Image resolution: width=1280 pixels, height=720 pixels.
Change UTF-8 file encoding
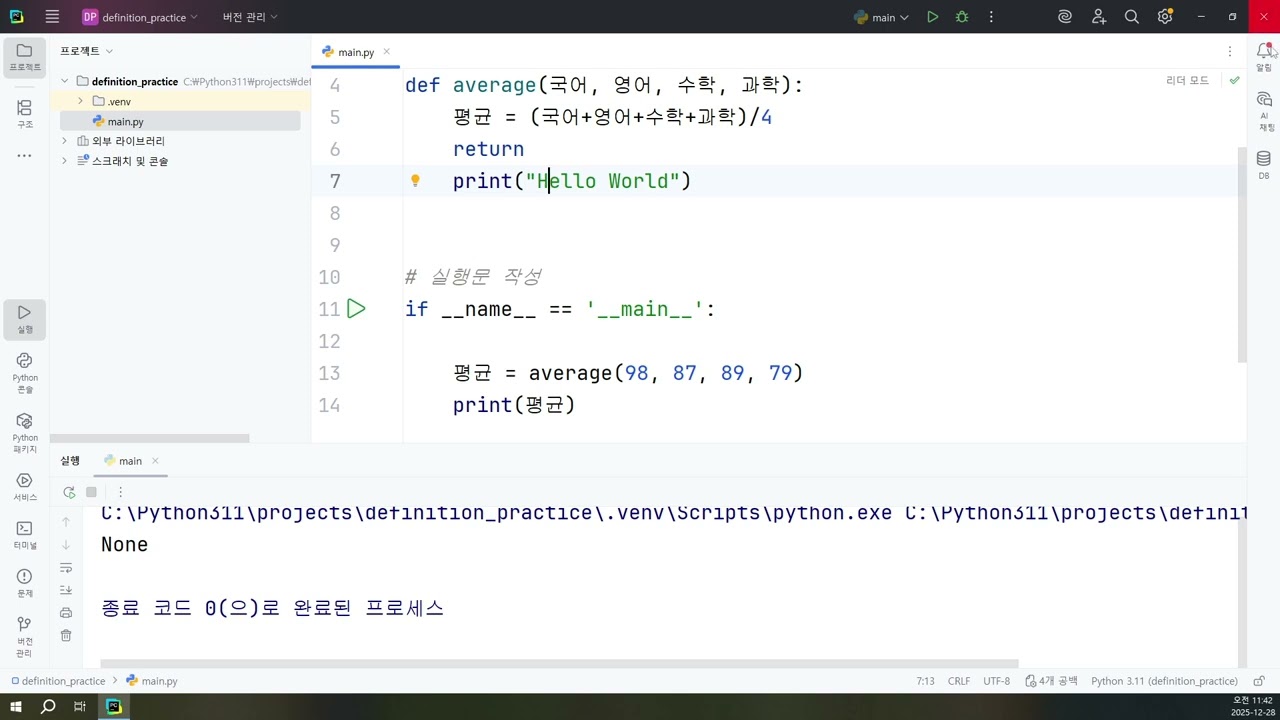(x=996, y=681)
